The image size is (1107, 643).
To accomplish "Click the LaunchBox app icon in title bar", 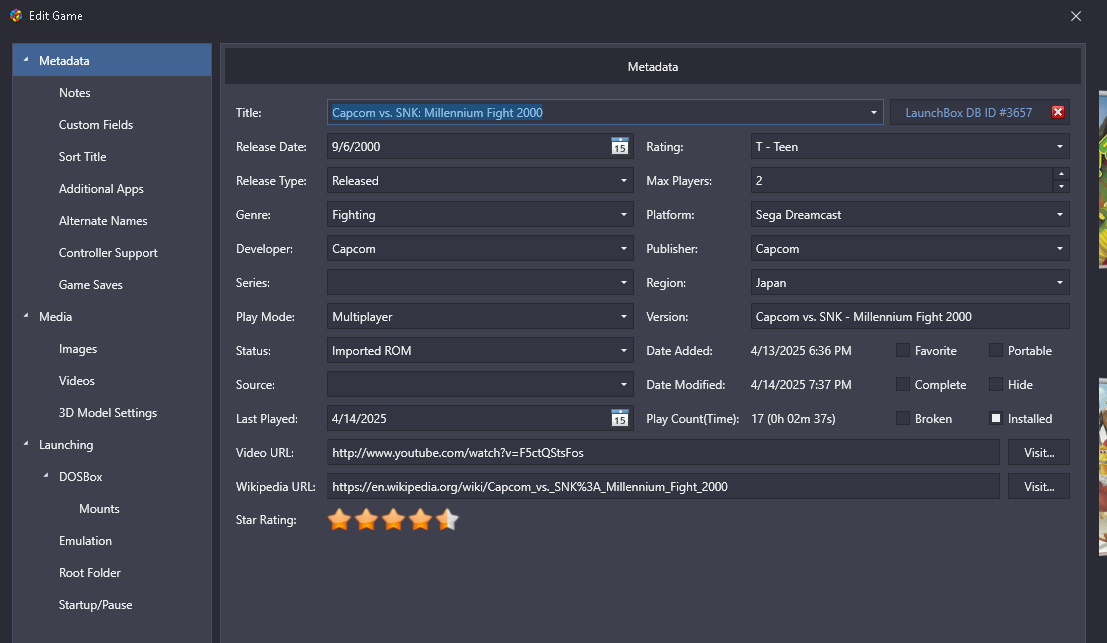I will (16, 16).
